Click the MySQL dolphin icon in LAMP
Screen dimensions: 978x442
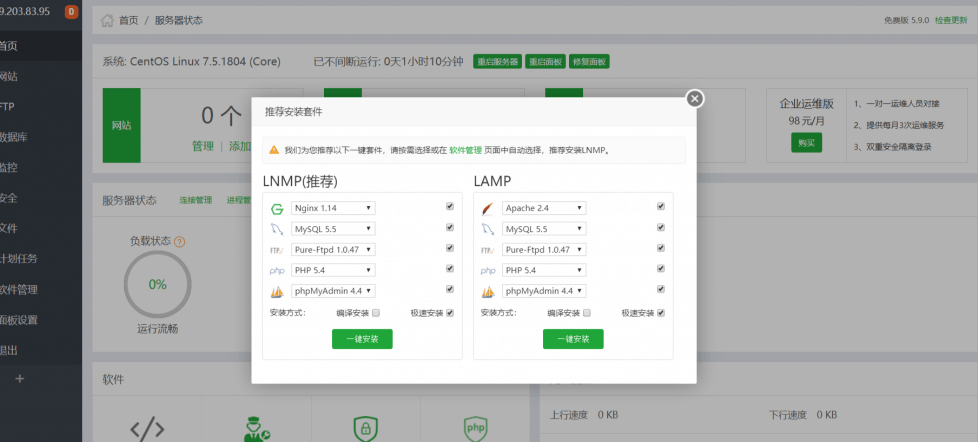click(x=488, y=229)
